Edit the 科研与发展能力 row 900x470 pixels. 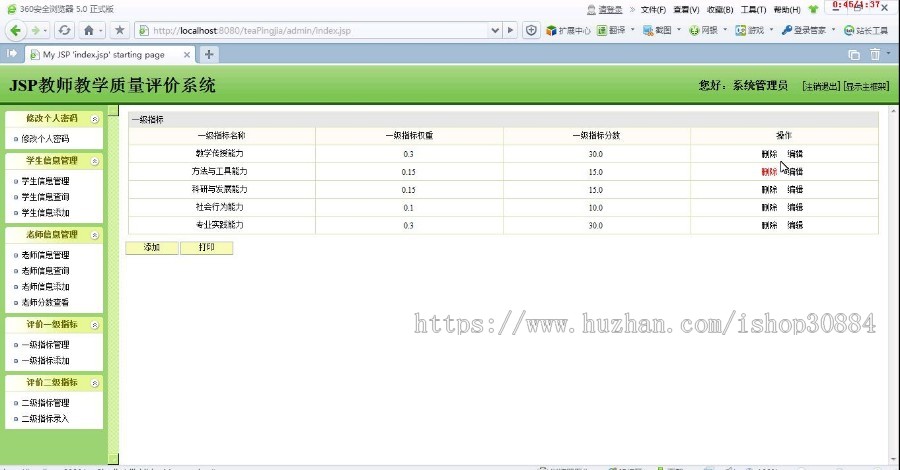(x=795, y=189)
